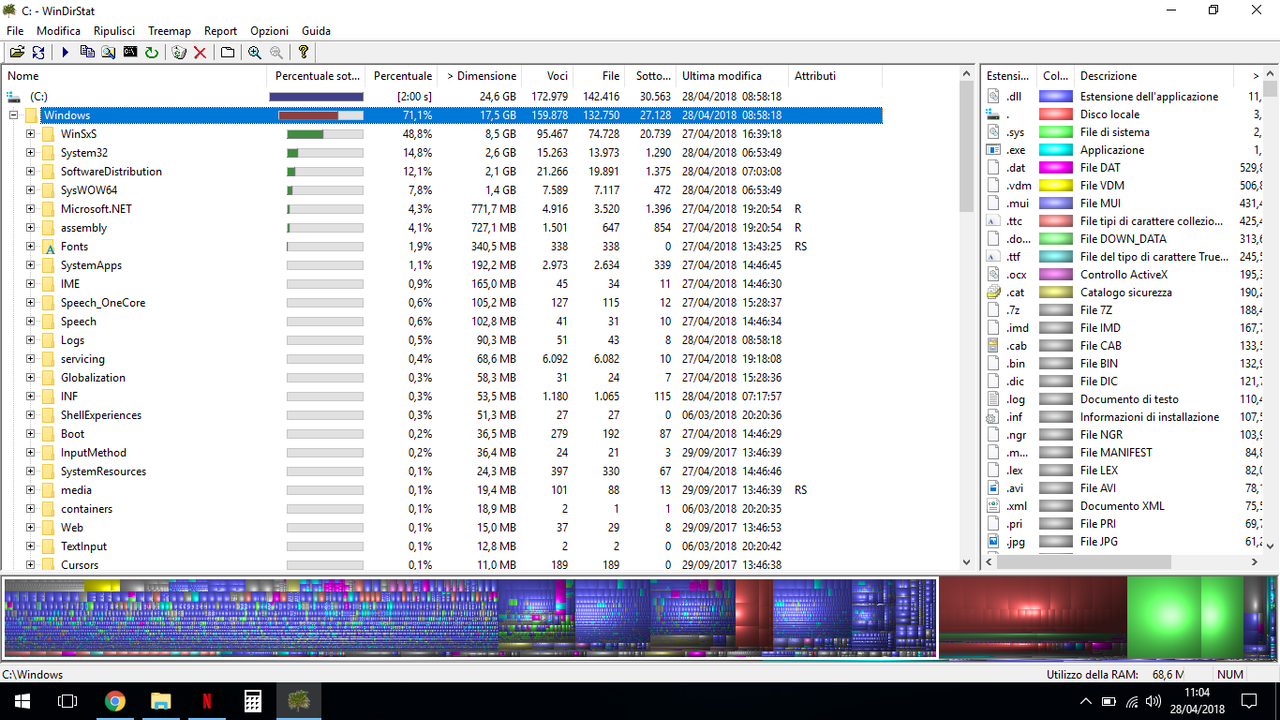
Task: Click the Windows Start button
Action: point(22,700)
